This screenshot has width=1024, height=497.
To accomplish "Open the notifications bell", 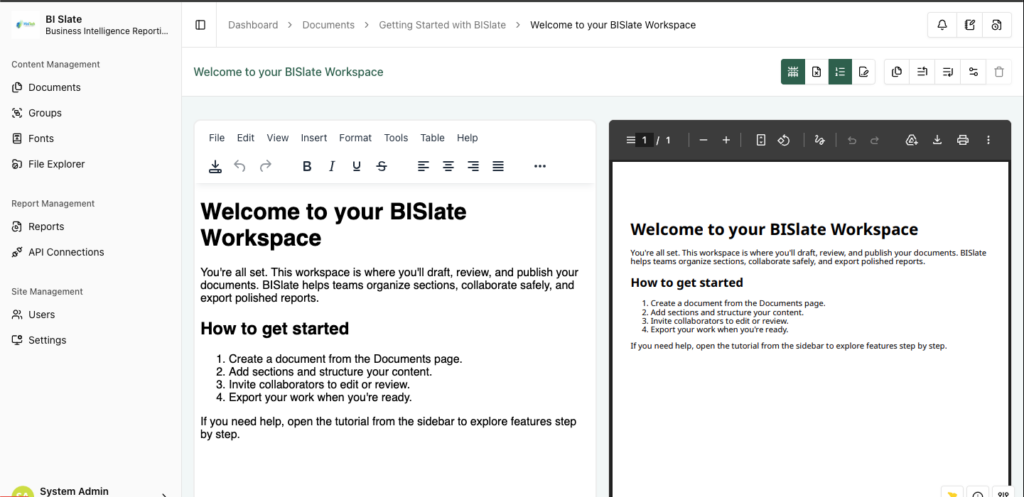I will coord(942,25).
